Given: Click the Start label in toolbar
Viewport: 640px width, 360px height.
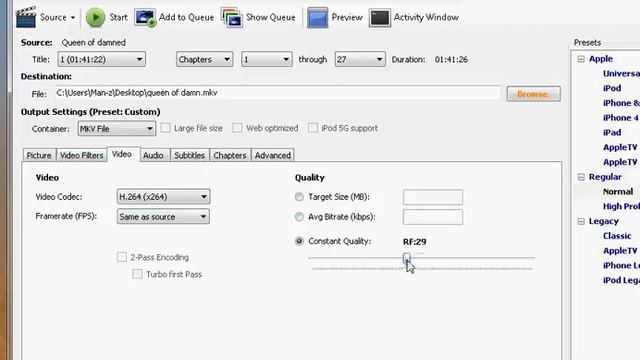Looking at the screenshot, I should pos(118,18).
